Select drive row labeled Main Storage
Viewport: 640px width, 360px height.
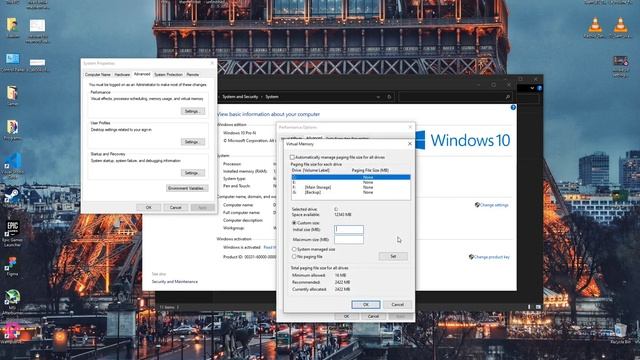[351, 187]
